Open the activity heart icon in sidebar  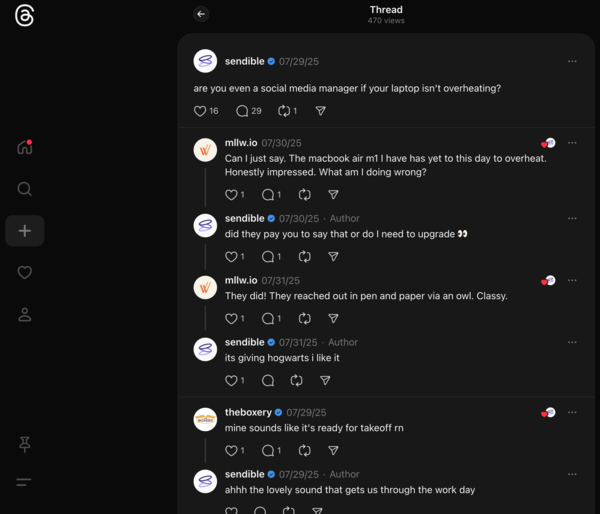(25, 272)
